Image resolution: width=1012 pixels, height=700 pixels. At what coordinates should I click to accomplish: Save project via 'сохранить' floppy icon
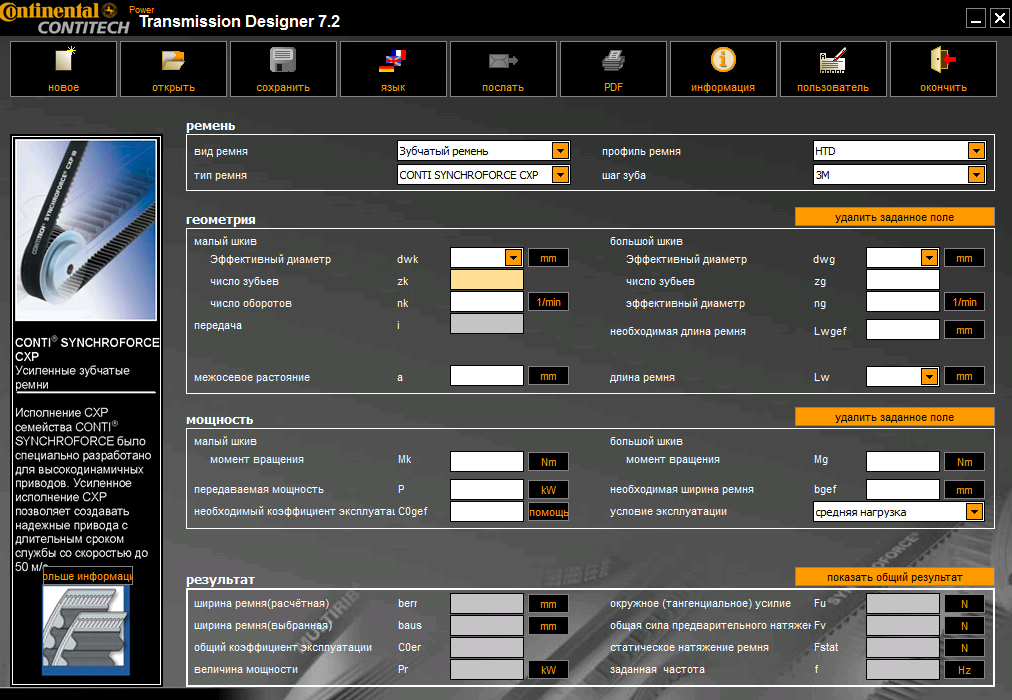tap(283, 69)
